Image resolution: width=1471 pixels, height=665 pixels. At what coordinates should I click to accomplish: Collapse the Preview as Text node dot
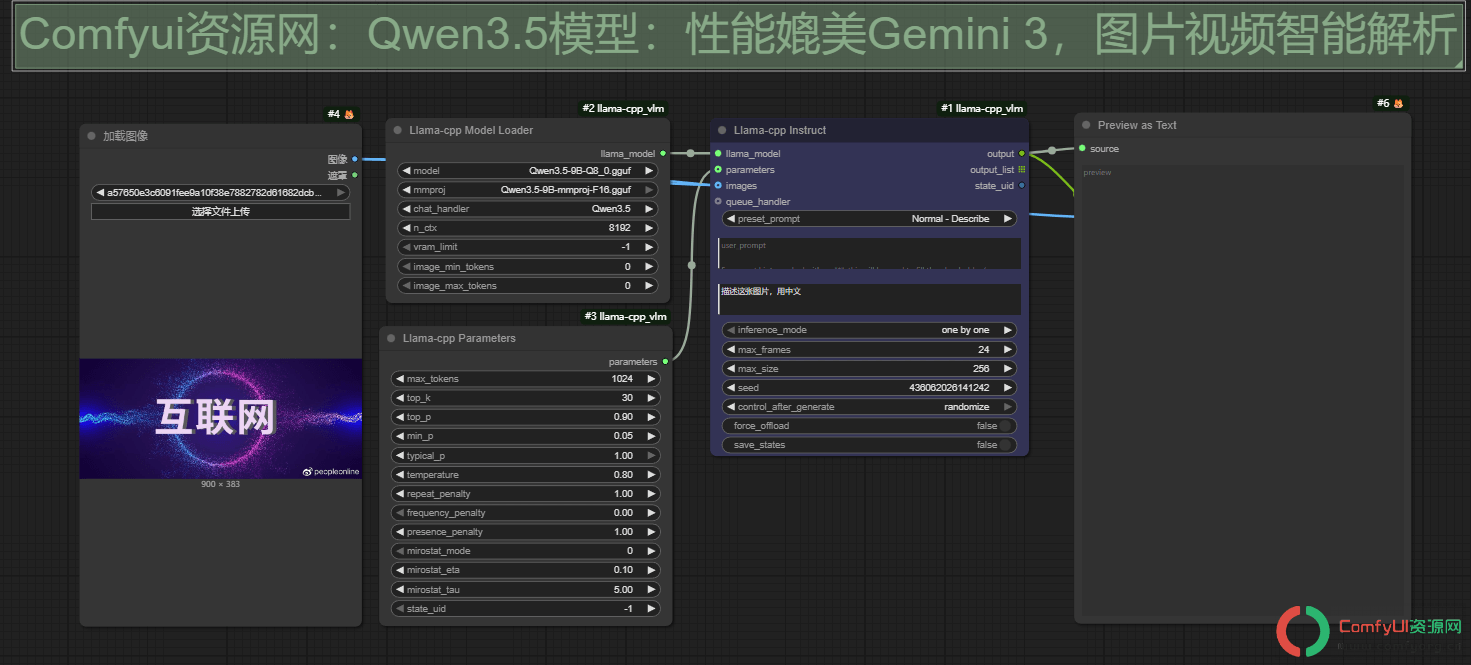click(1086, 125)
